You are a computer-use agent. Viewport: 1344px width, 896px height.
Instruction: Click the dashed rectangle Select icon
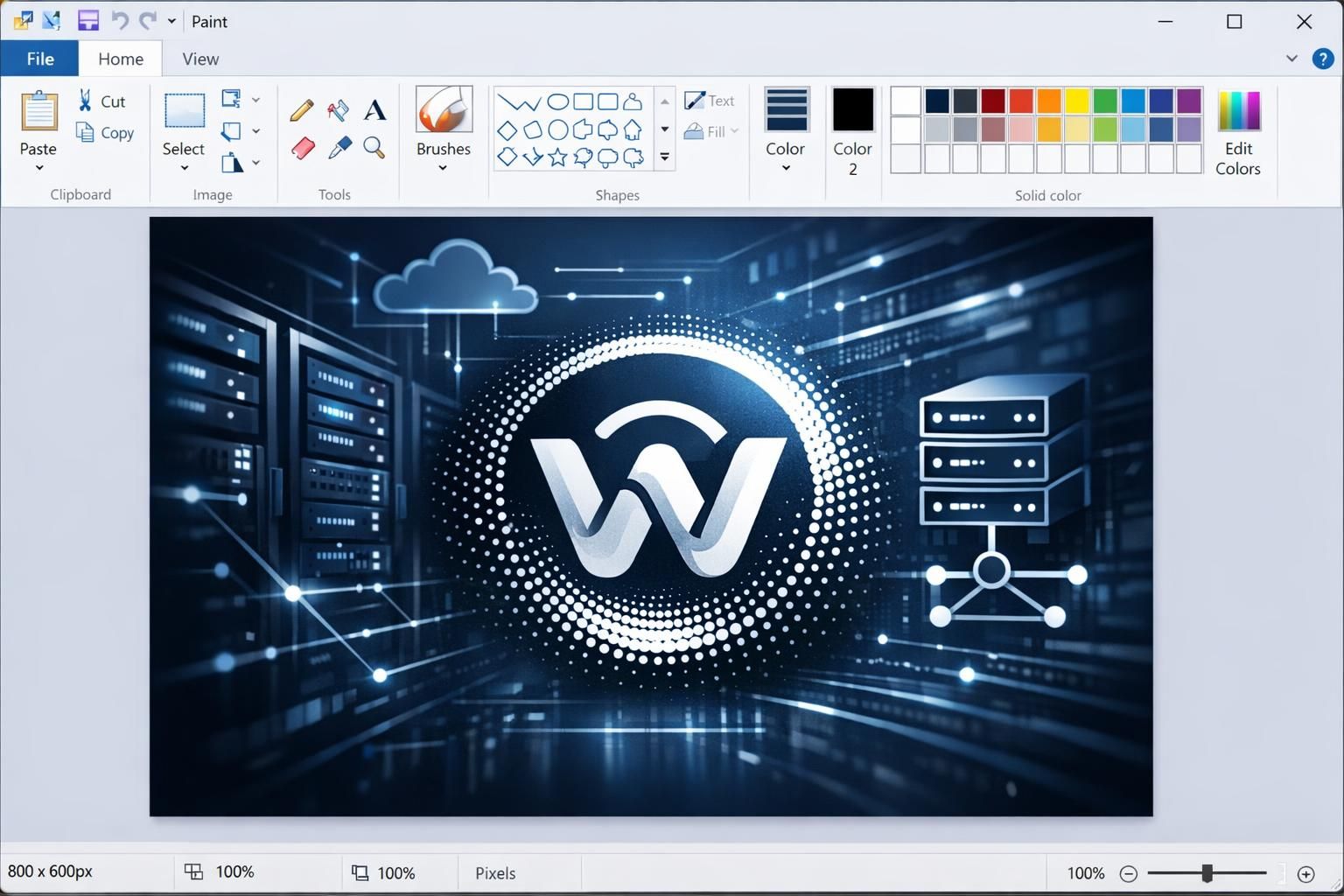click(185, 111)
